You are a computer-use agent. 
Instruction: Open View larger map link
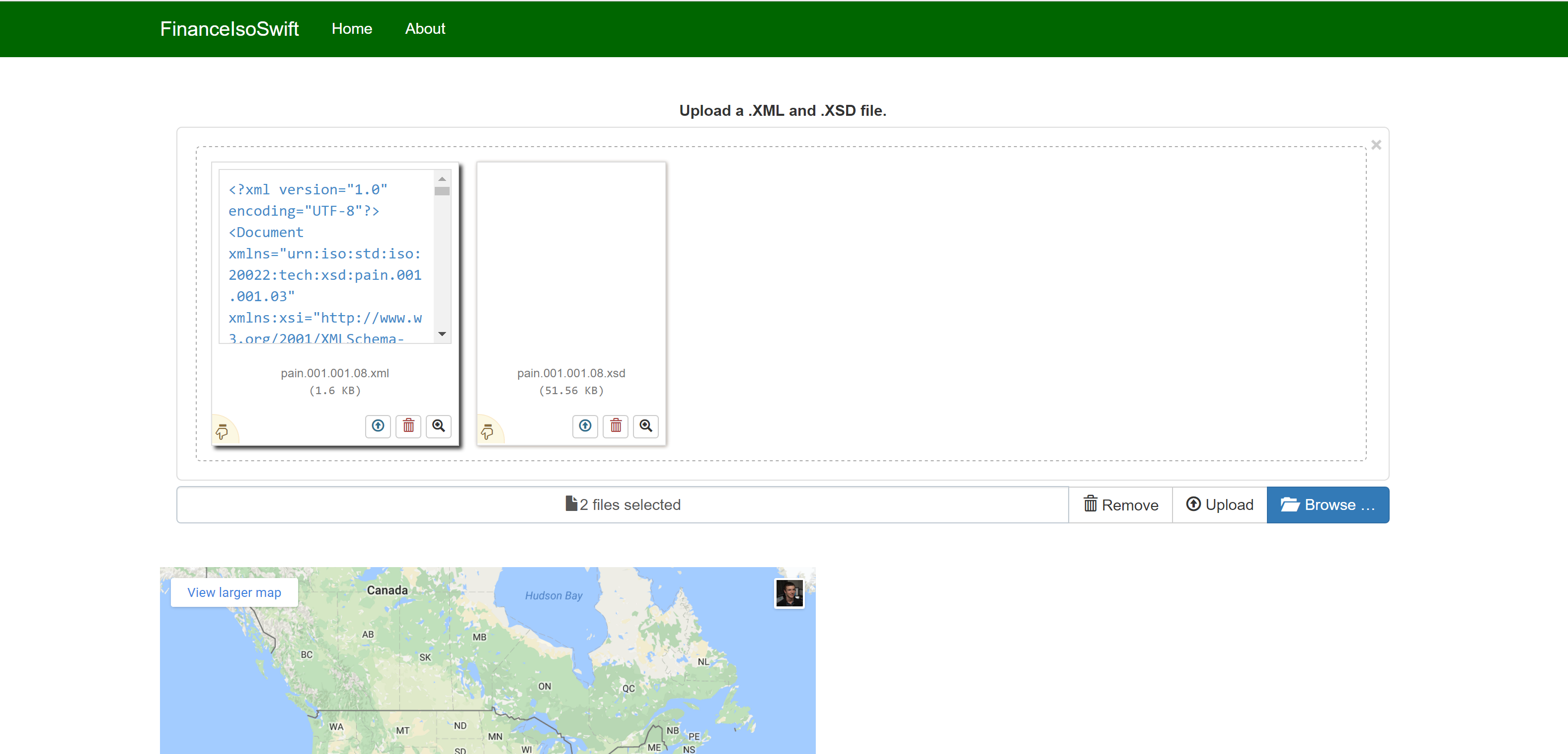pos(234,592)
